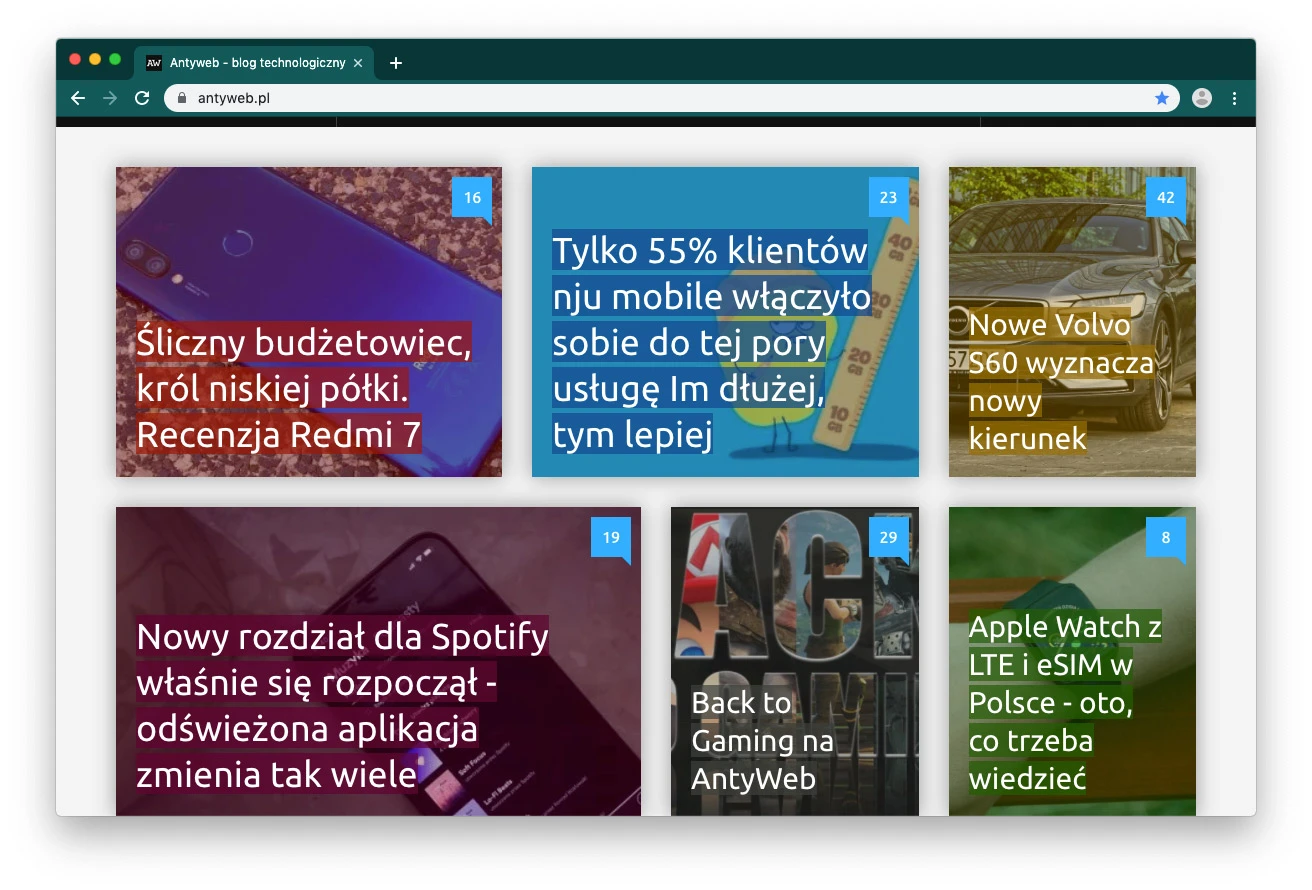1312x890 pixels.
Task: Open a new tab with the plus button
Action: pos(396,63)
